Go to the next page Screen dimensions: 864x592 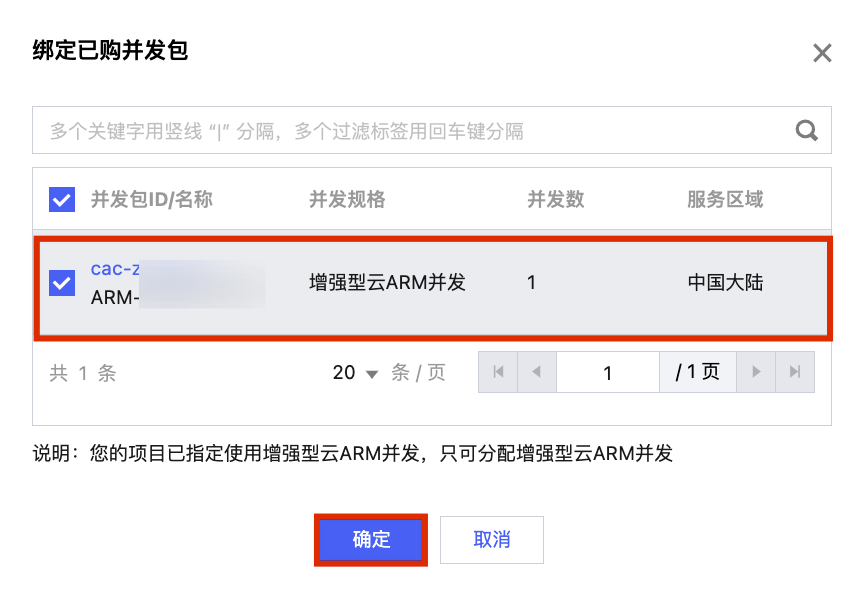point(756,372)
